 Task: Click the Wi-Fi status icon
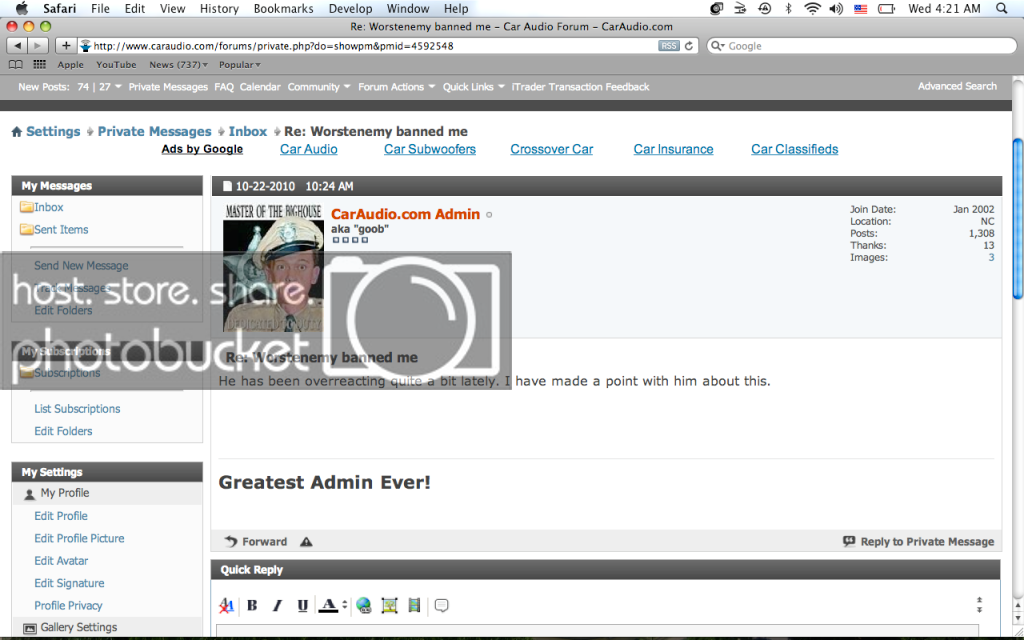[x=812, y=8]
